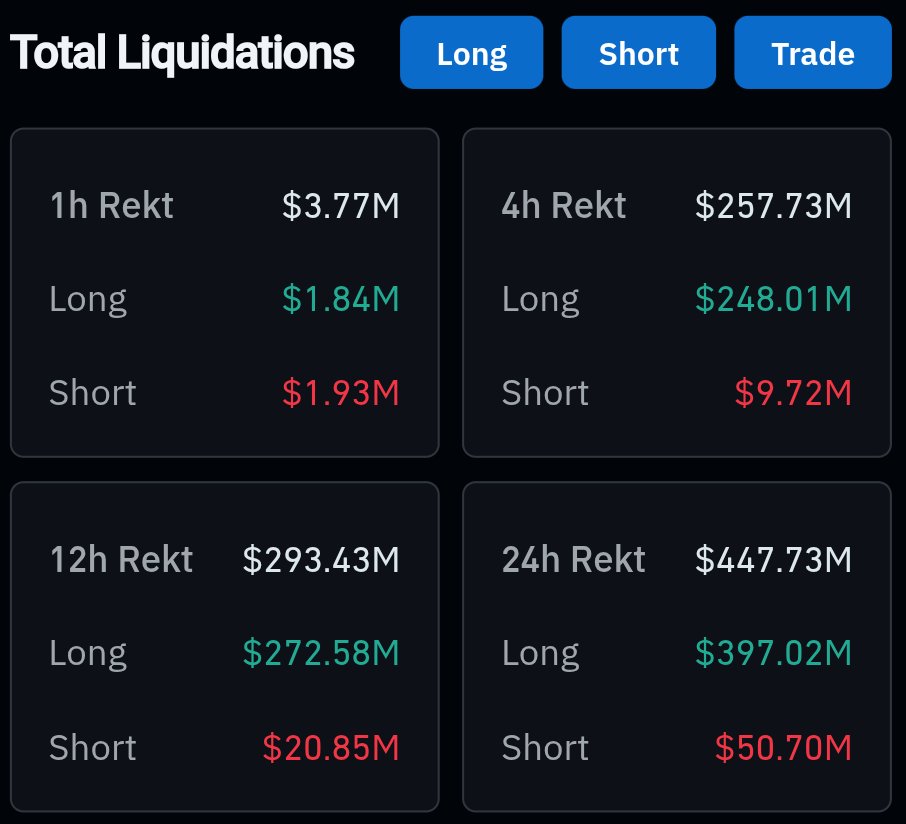Screen dimensions: 906x824
Task: Click the 1h Rekt label
Action: click(x=111, y=206)
